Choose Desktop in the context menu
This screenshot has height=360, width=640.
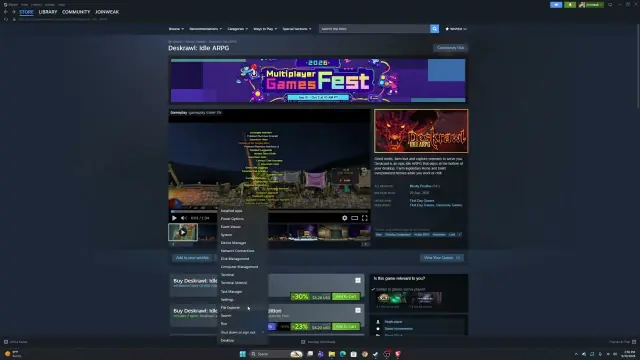242,340
